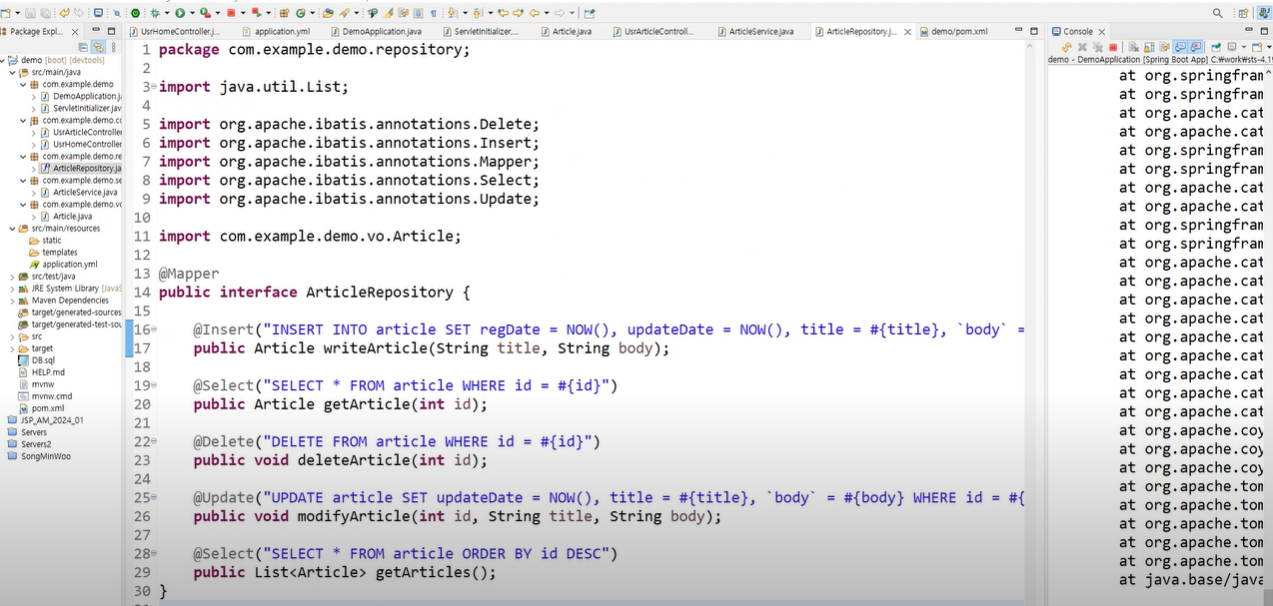
Task: Toggle Word Wrap in Console toolbar
Action: click(x=1165, y=47)
